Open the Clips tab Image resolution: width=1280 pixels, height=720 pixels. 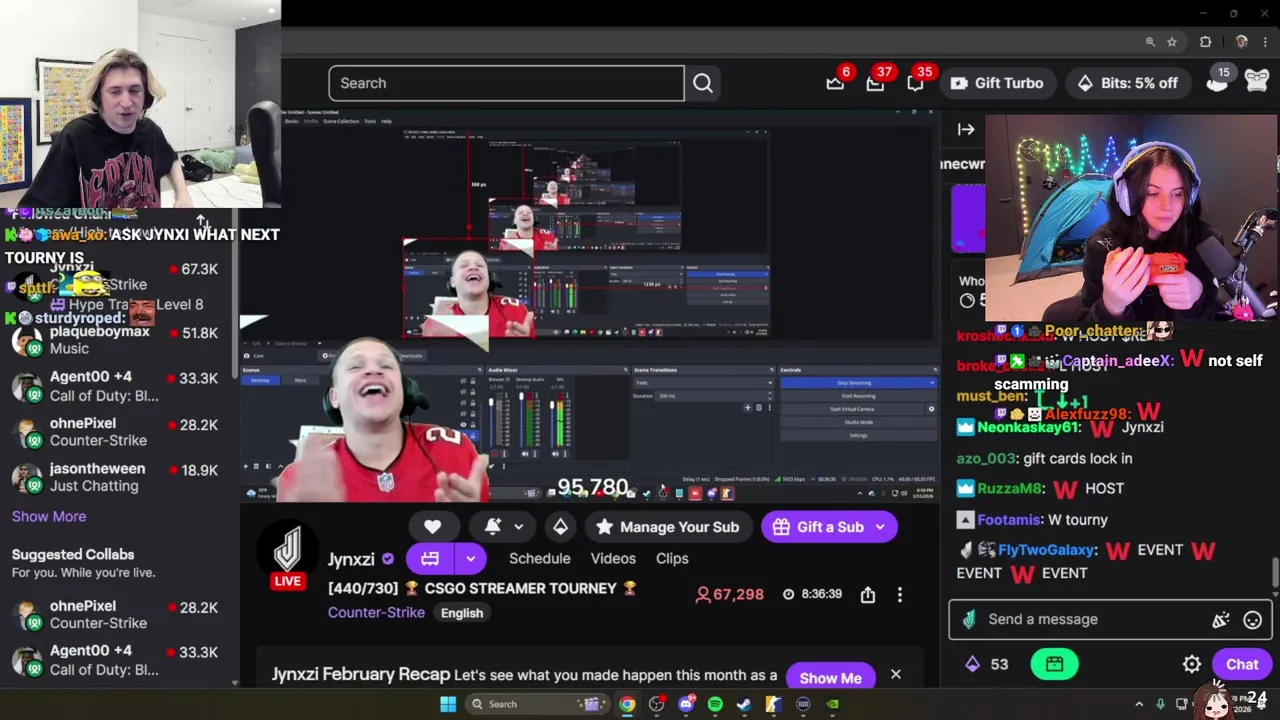(672, 559)
